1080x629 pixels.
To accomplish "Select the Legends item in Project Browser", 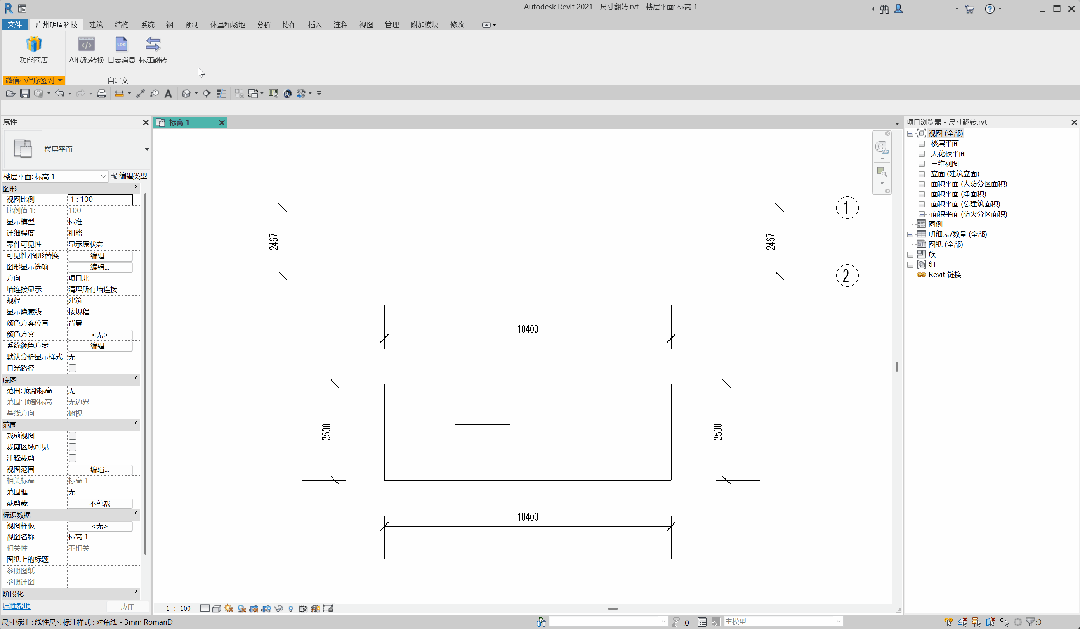I will 935,224.
